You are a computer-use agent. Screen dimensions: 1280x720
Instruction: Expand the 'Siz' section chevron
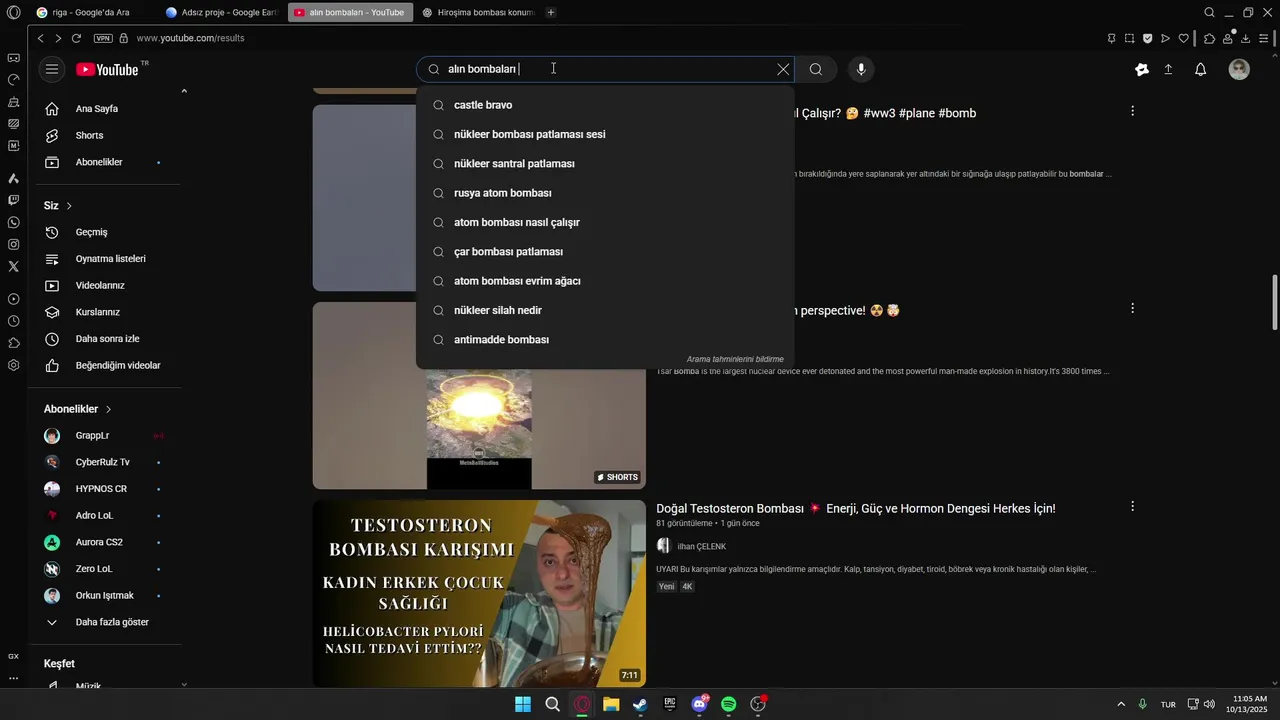pos(69,206)
